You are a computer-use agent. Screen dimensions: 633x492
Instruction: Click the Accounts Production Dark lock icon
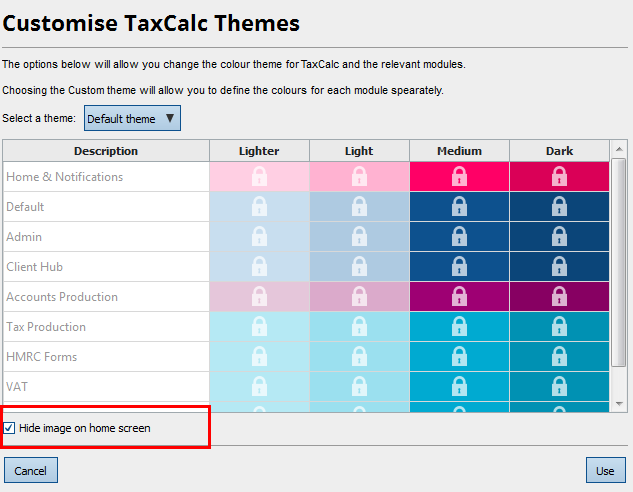pos(560,296)
